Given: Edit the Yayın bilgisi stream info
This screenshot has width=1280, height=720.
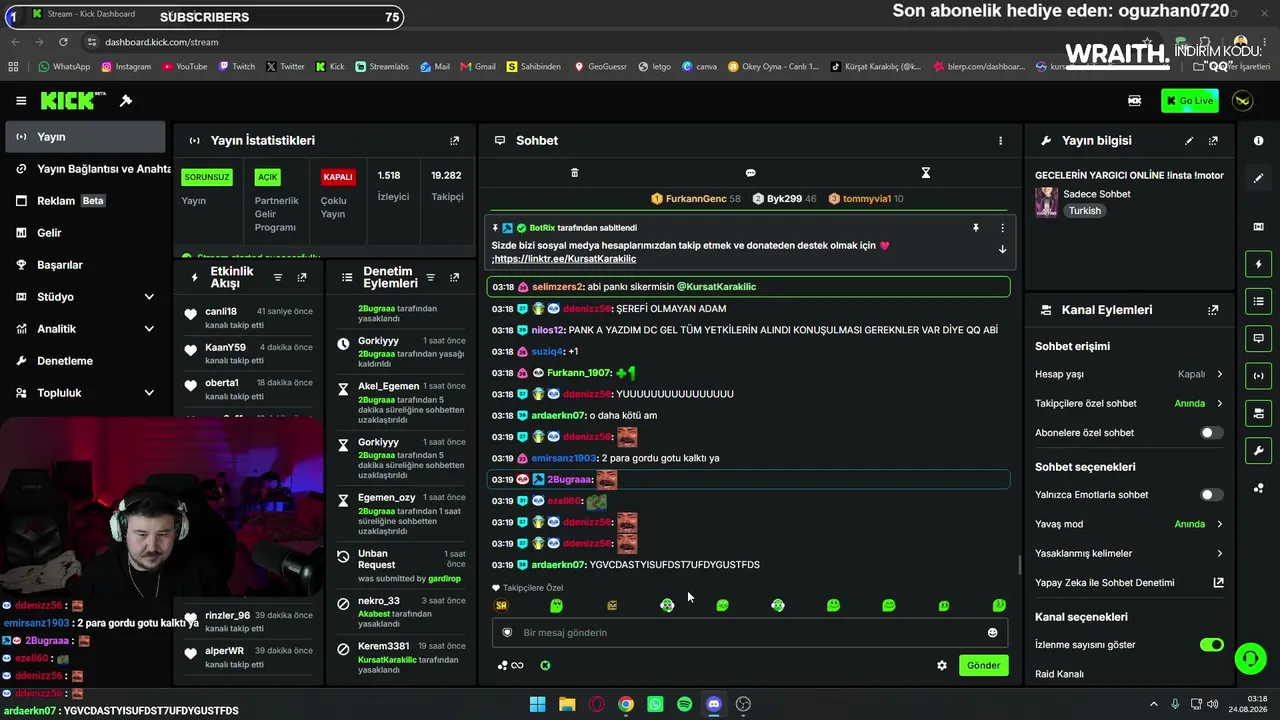Looking at the screenshot, I should [x=1189, y=141].
